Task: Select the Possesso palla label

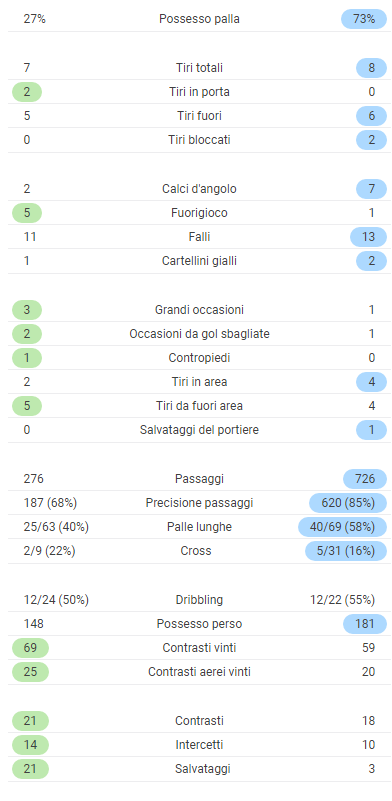Action: tap(199, 19)
